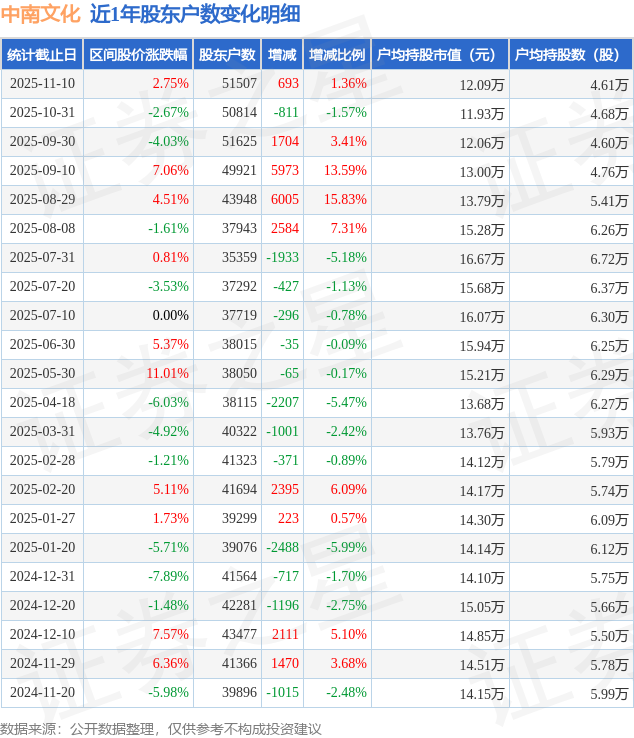Click the 增减 column header
The width and height of the screenshot is (634, 738).
[x=282, y=55]
